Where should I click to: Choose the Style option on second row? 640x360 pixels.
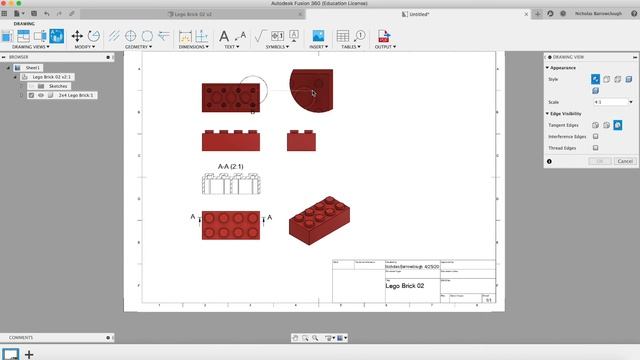click(596, 90)
